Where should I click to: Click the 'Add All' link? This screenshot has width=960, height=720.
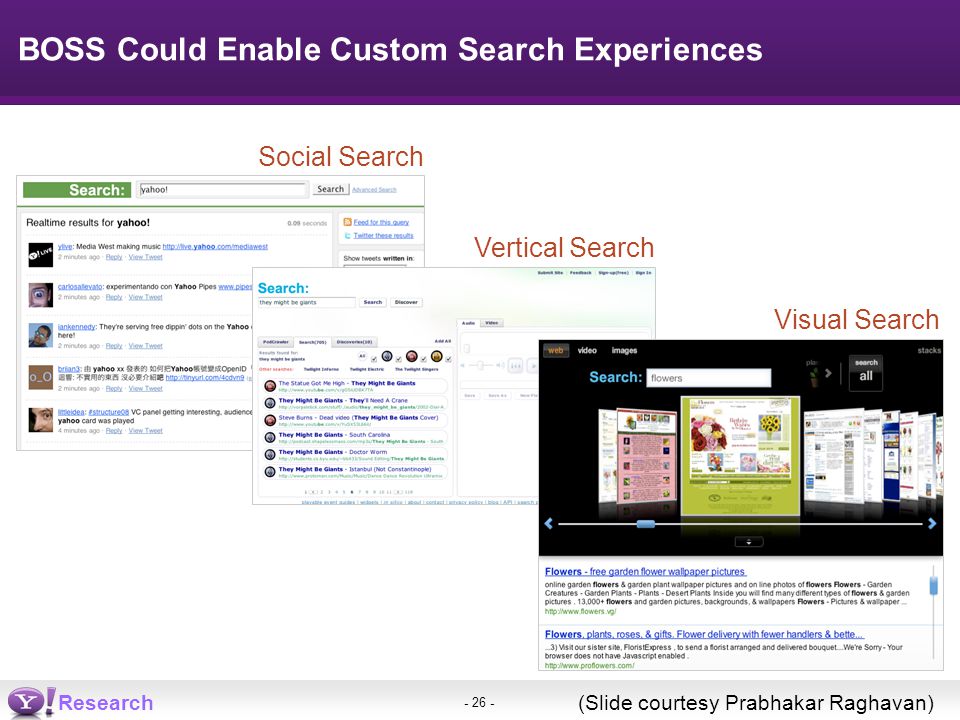[443, 341]
